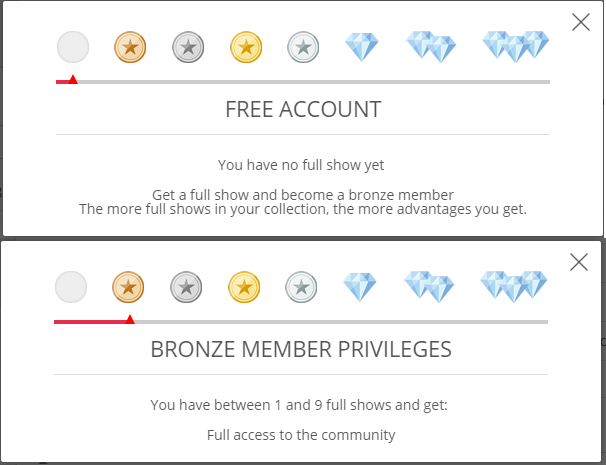Select pale platinum star medal in Free Account panel
Viewport: 606px width, 465px height.
pyautogui.click(x=302, y=46)
